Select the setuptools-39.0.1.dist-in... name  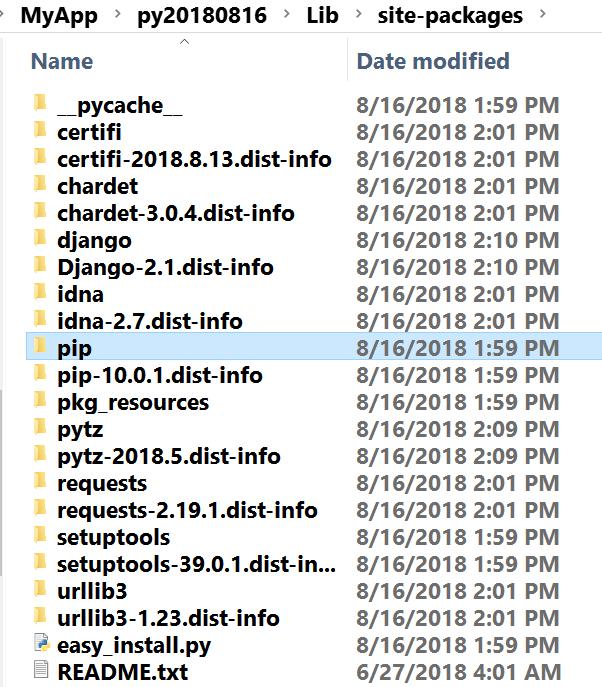point(197,566)
